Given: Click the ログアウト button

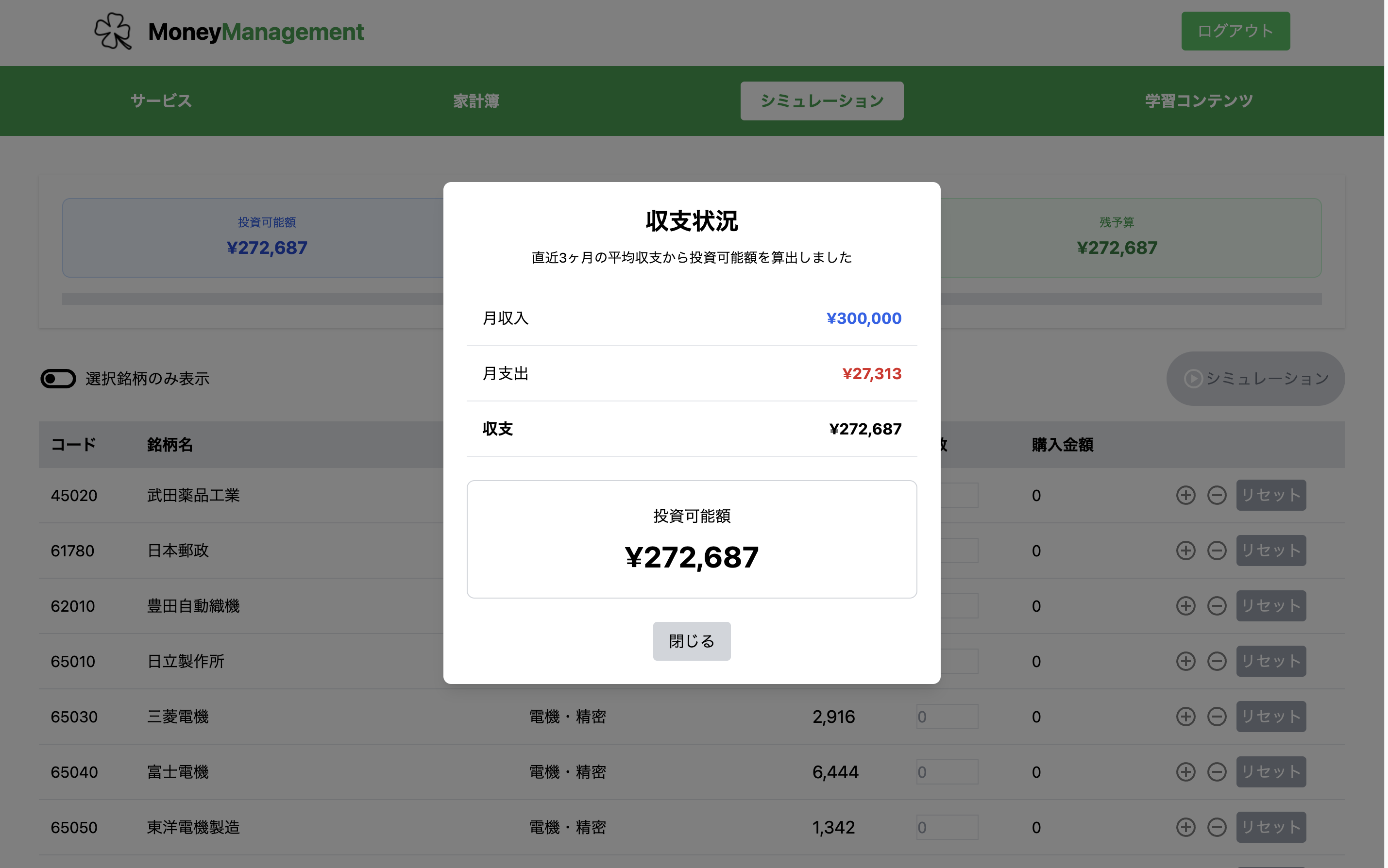Looking at the screenshot, I should (x=1235, y=31).
